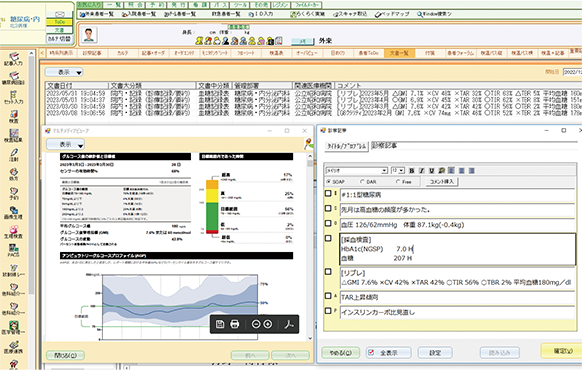
Task: Switch to the 検温表 tab
Action: 276,53
